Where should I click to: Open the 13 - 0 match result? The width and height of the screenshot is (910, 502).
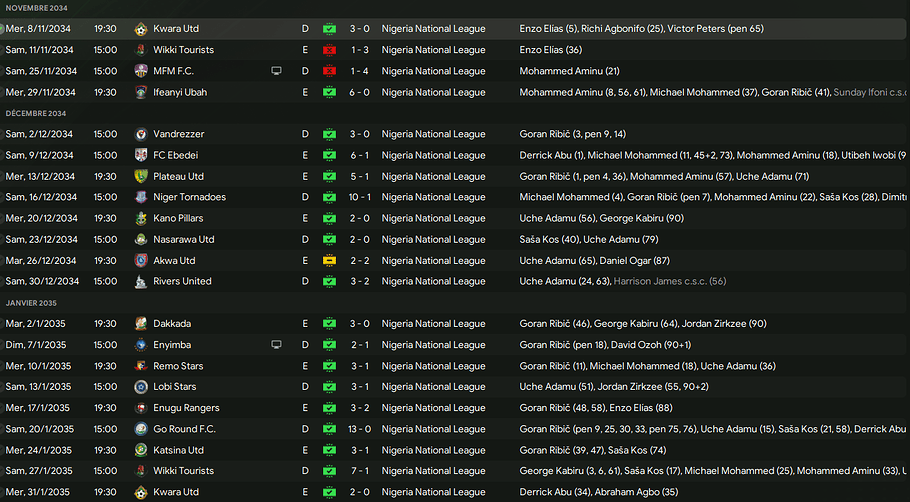point(360,429)
